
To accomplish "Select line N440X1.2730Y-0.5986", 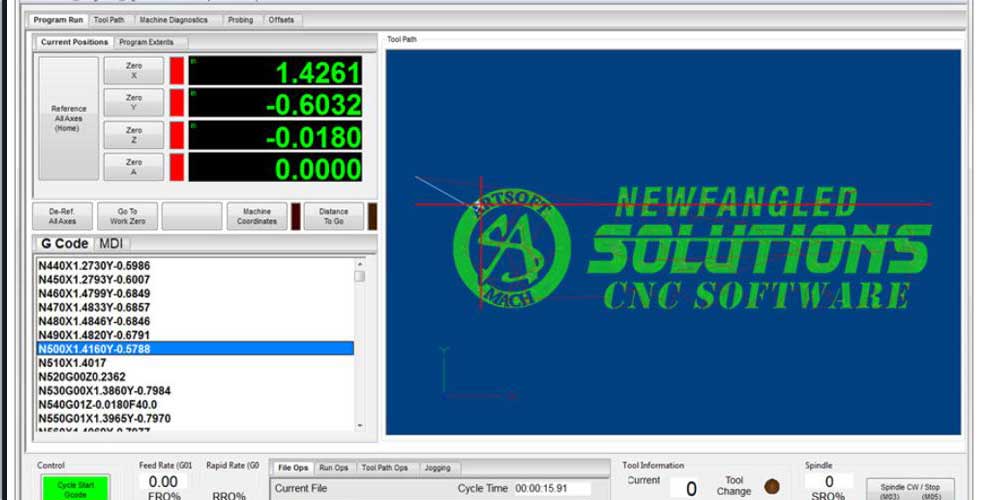I will pyautogui.click(x=195, y=265).
